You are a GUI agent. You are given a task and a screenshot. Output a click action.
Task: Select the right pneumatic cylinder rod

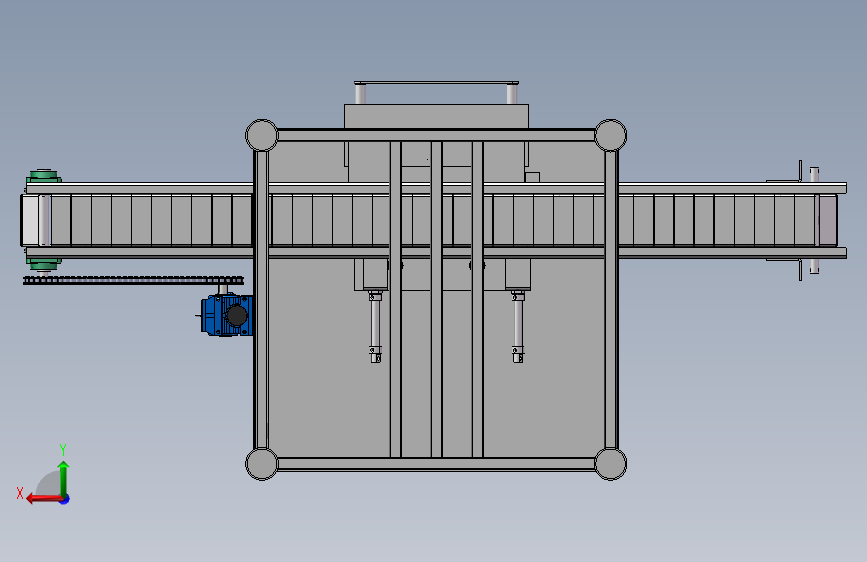[518, 326]
